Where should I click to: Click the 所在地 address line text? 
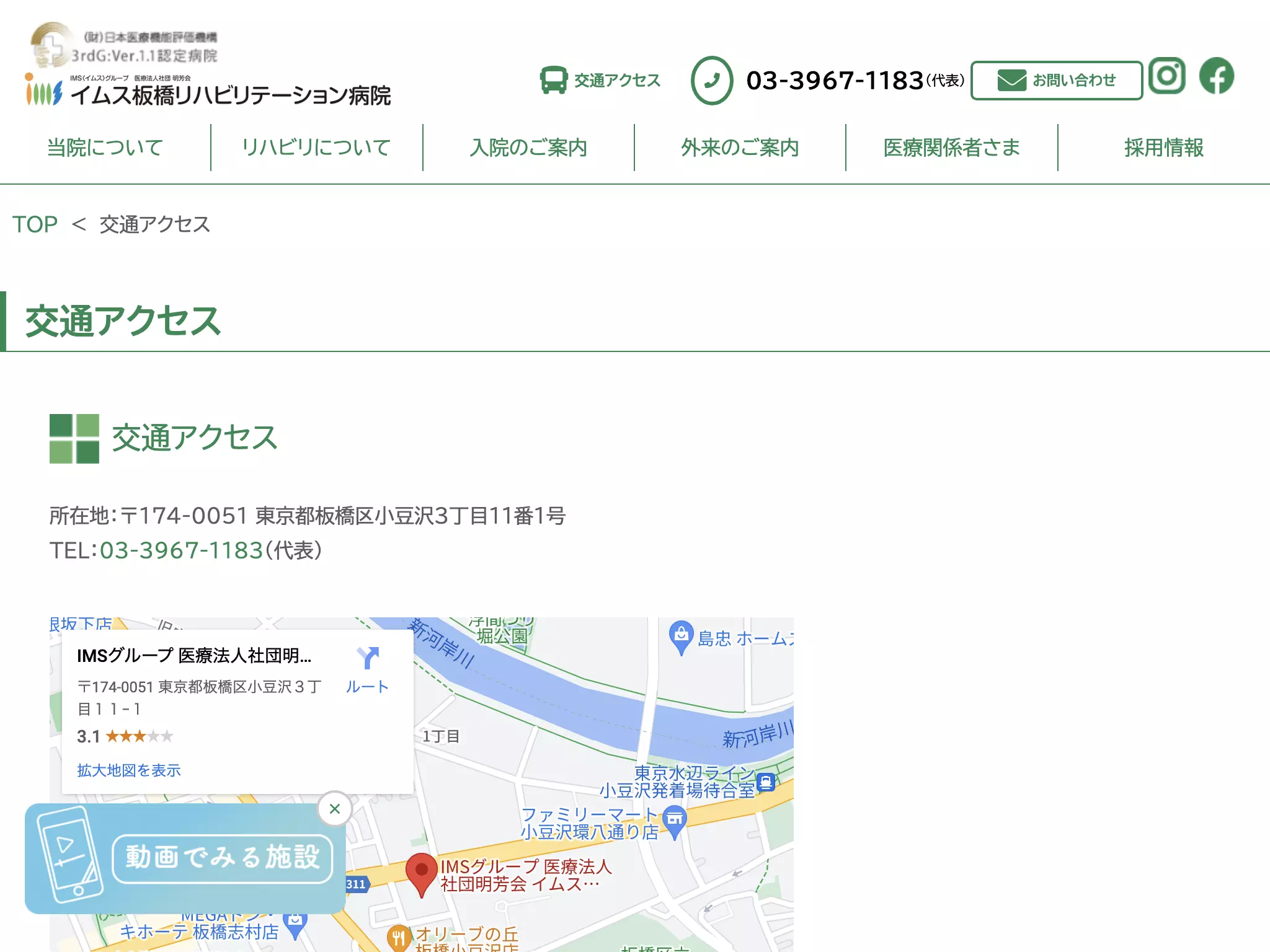(308, 516)
